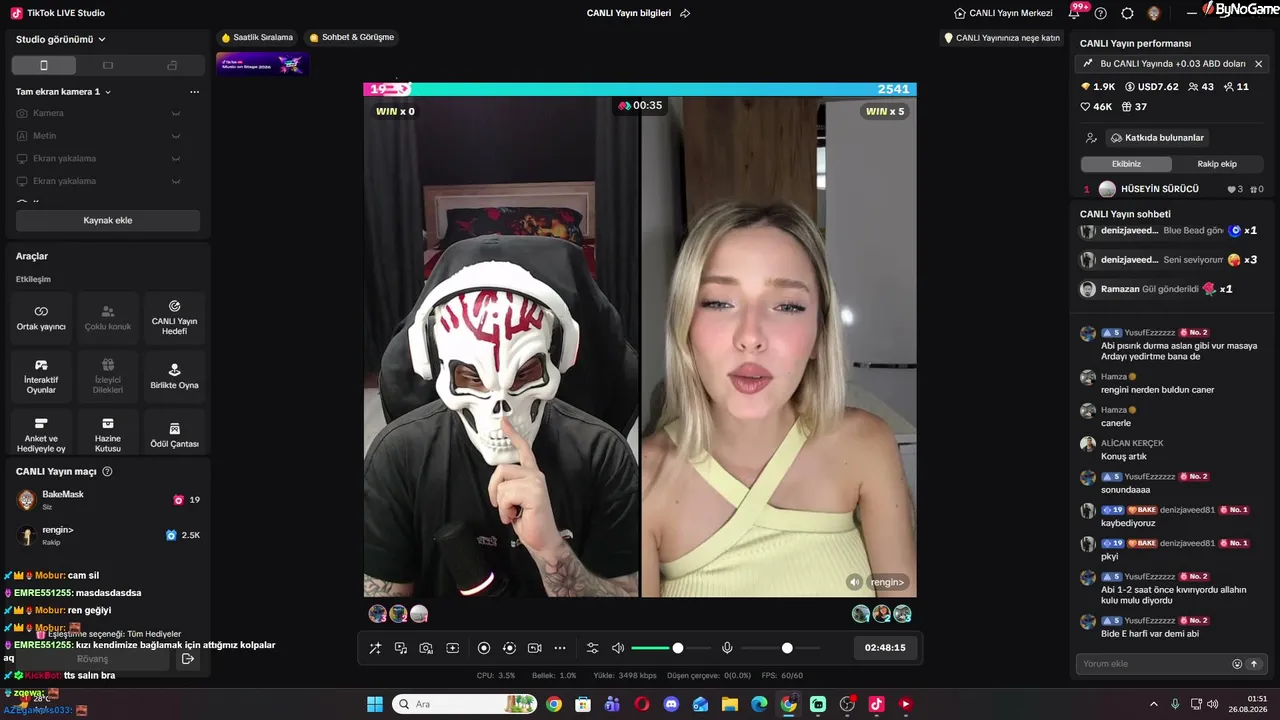Open the help question-mark icon
The width and height of the screenshot is (1280, 720).
(1101, 13)
